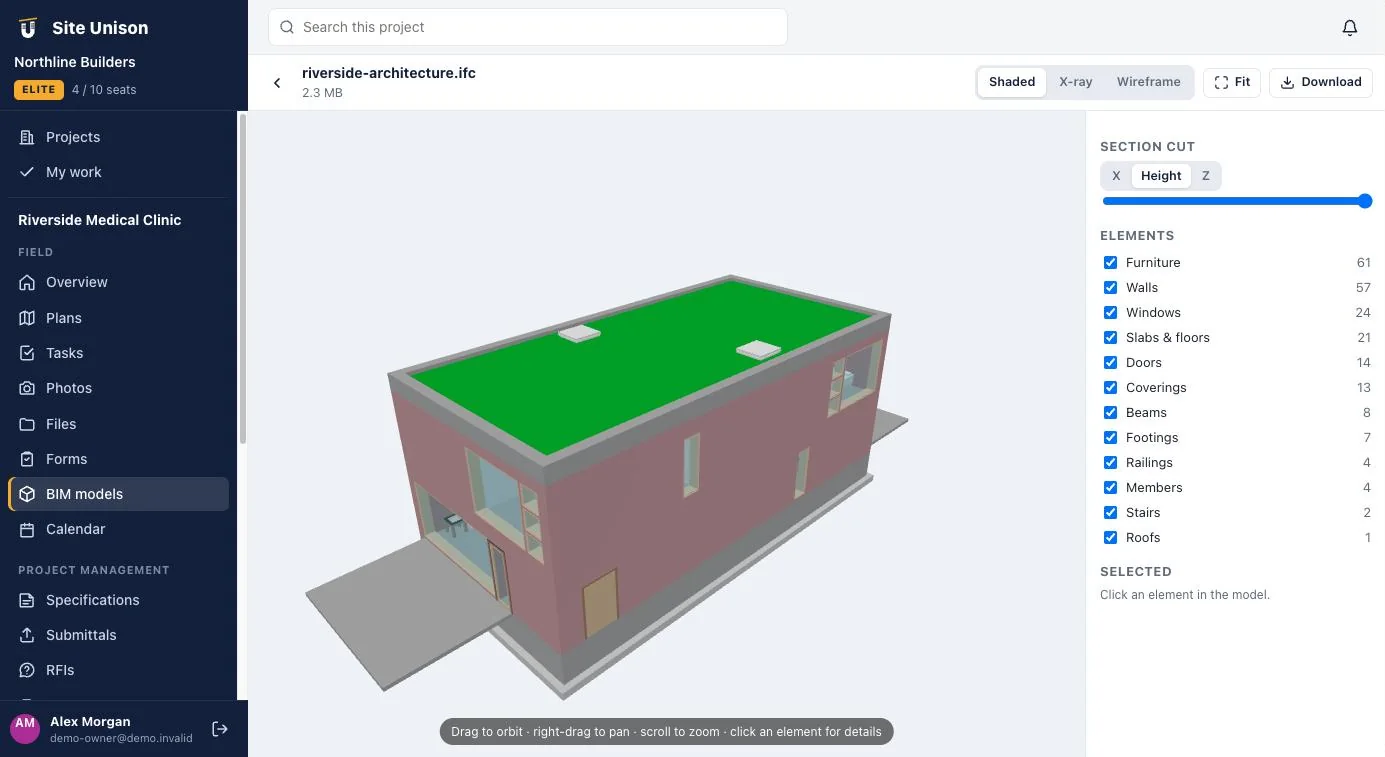Viewport: 1385px width, 757px height.
Task: Click the search magnifier icon
Action: coord(287,27)
